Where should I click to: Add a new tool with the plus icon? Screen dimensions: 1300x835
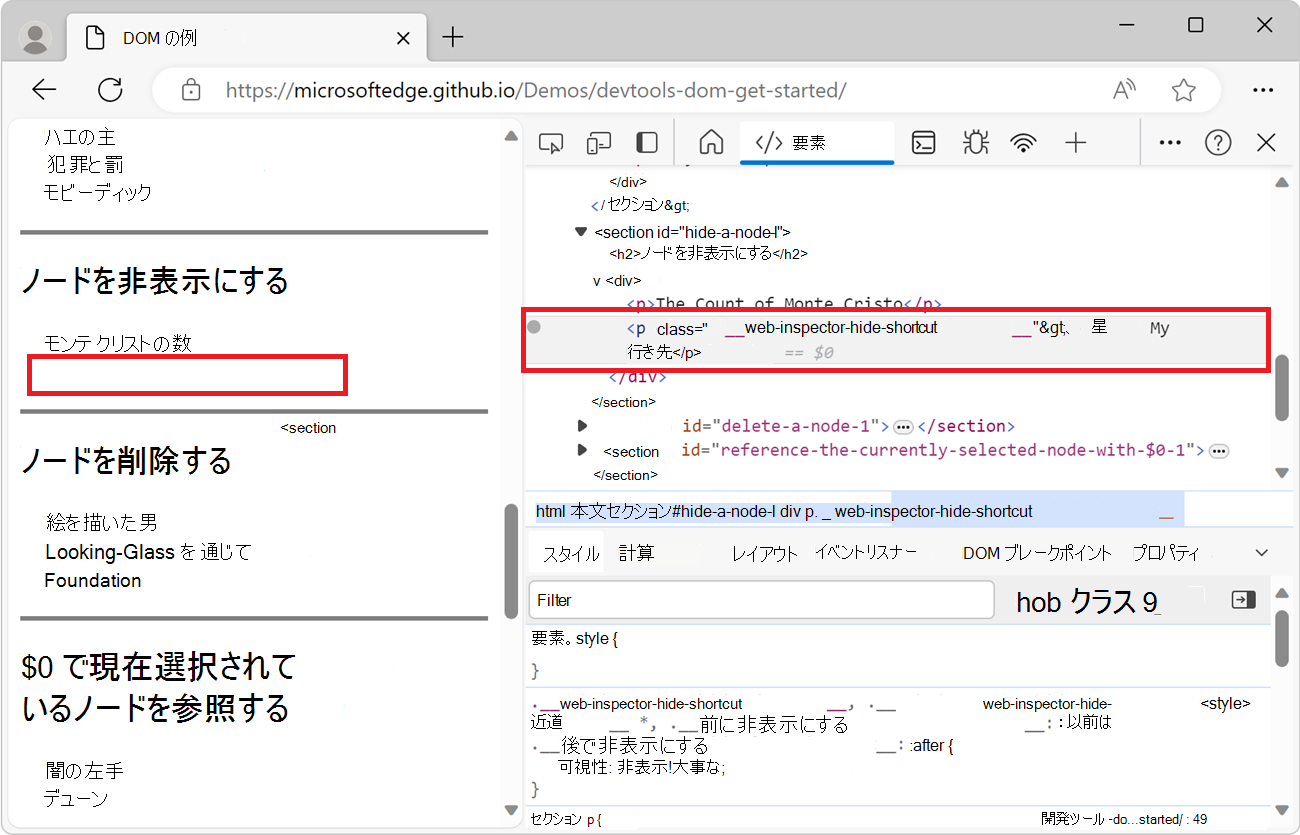click(x=1076, y=142)
